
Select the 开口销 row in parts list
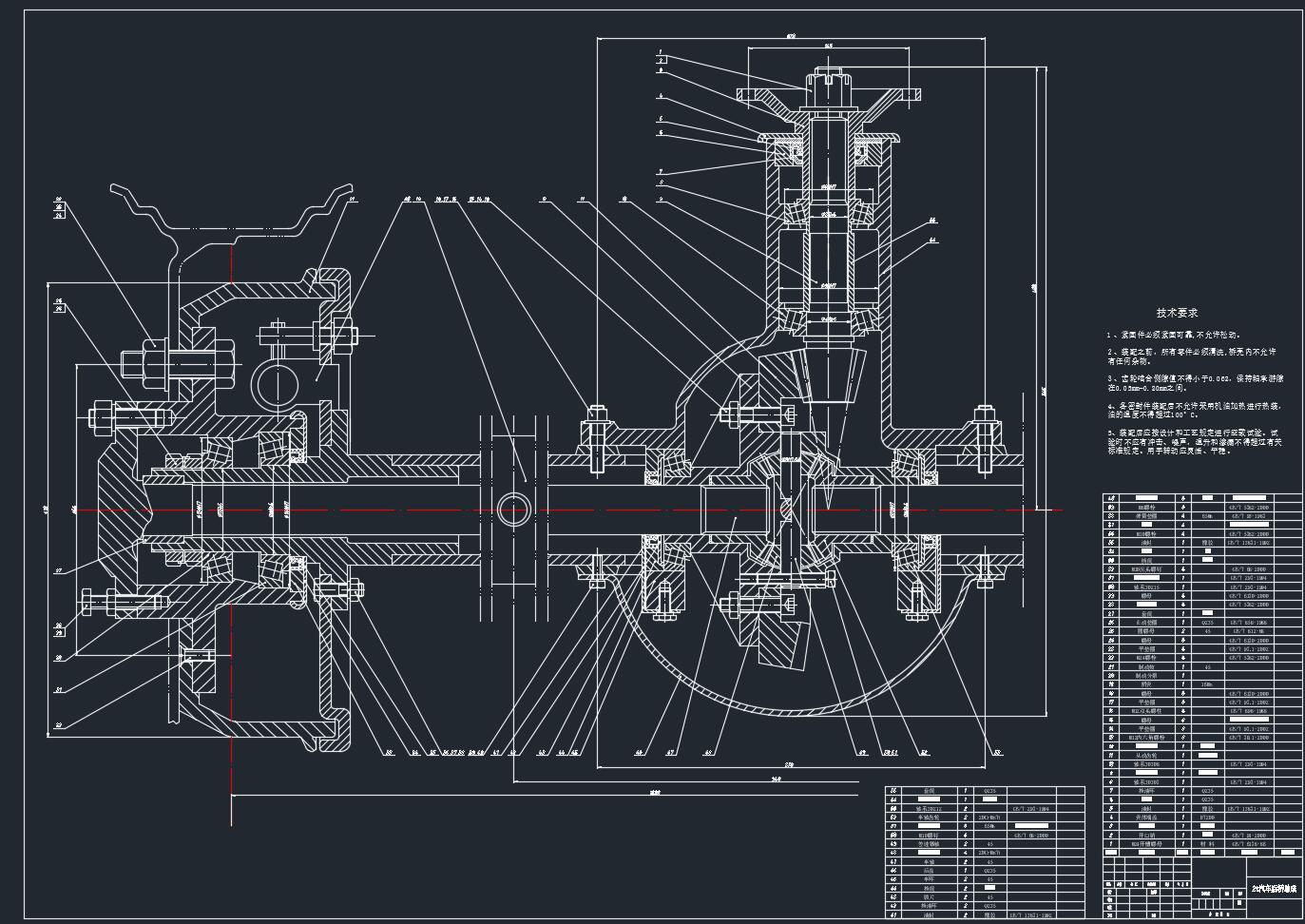pyautogui.click(x=1201, y=836)
